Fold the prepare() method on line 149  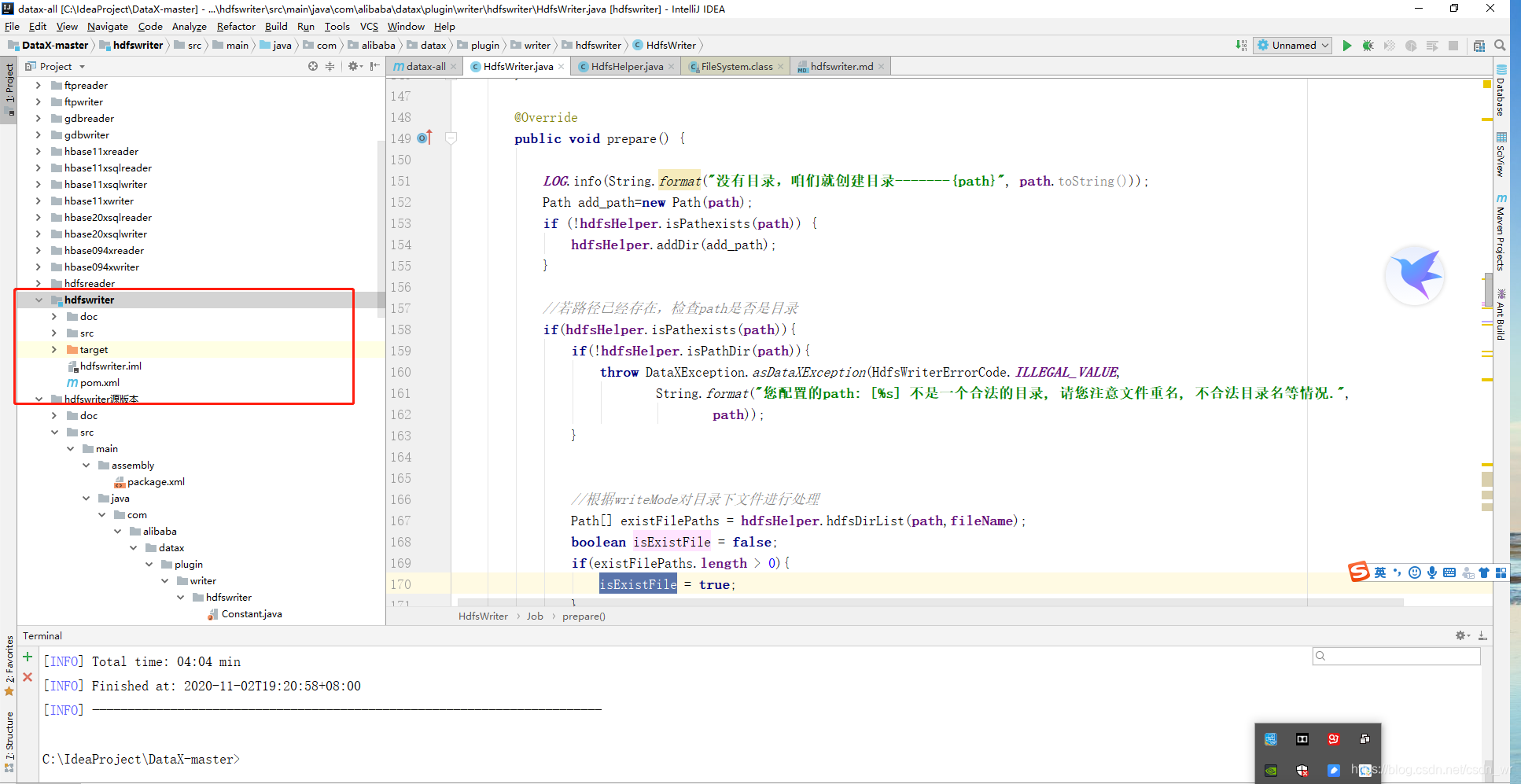[451, 138]
